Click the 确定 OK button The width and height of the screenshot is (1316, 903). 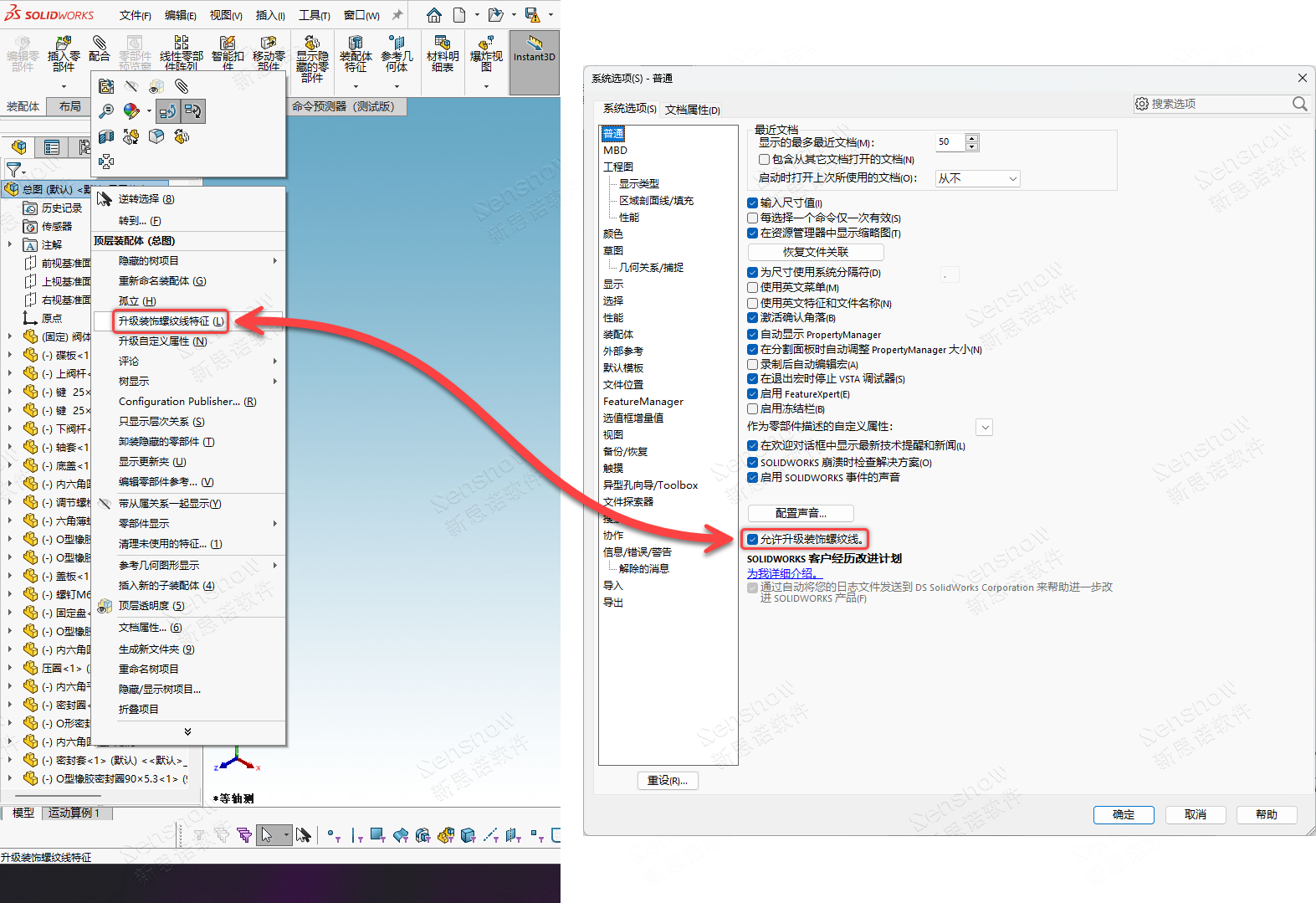point(1123,814)
